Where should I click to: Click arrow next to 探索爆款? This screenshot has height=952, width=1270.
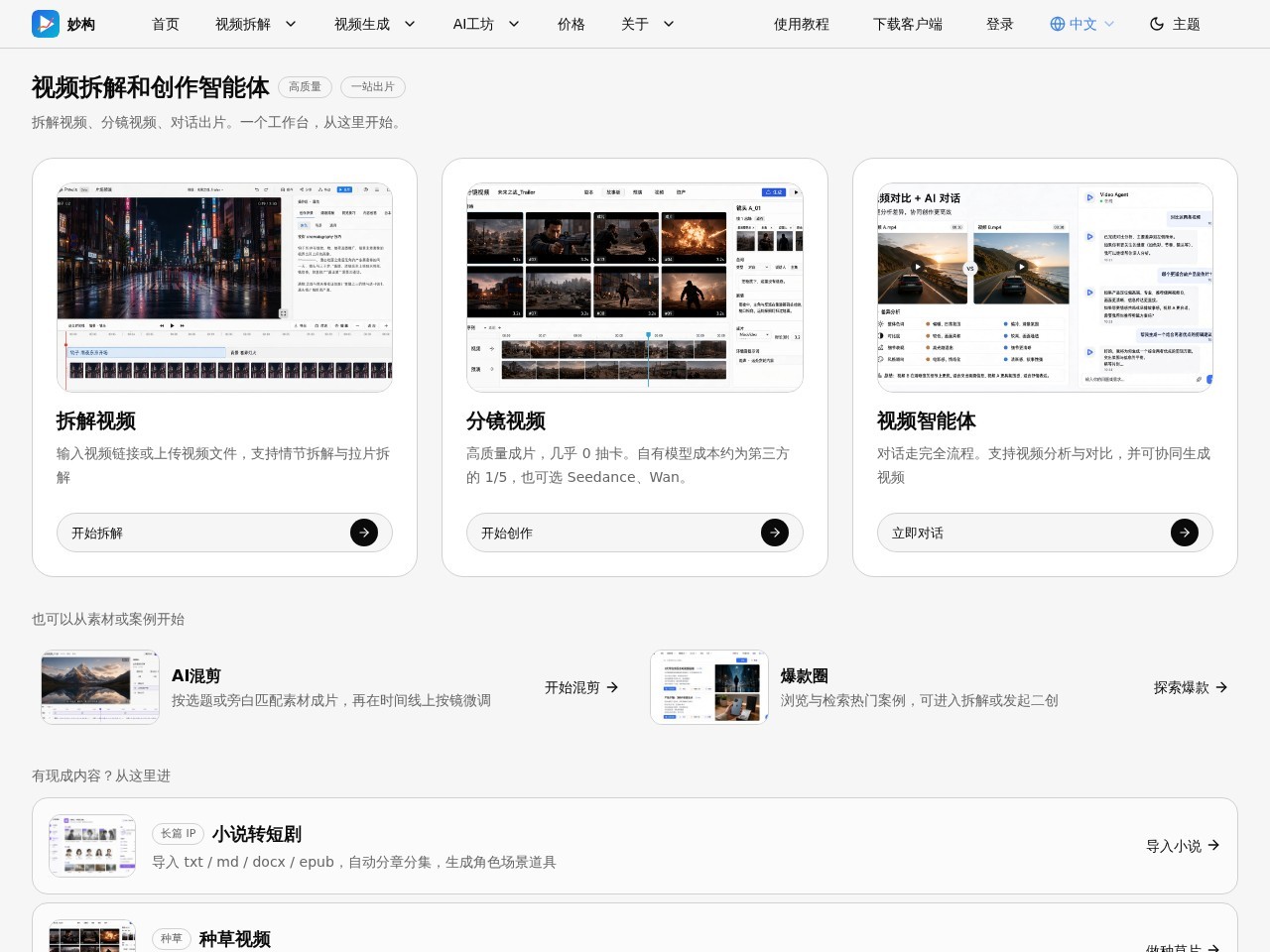click(1221, 687)
